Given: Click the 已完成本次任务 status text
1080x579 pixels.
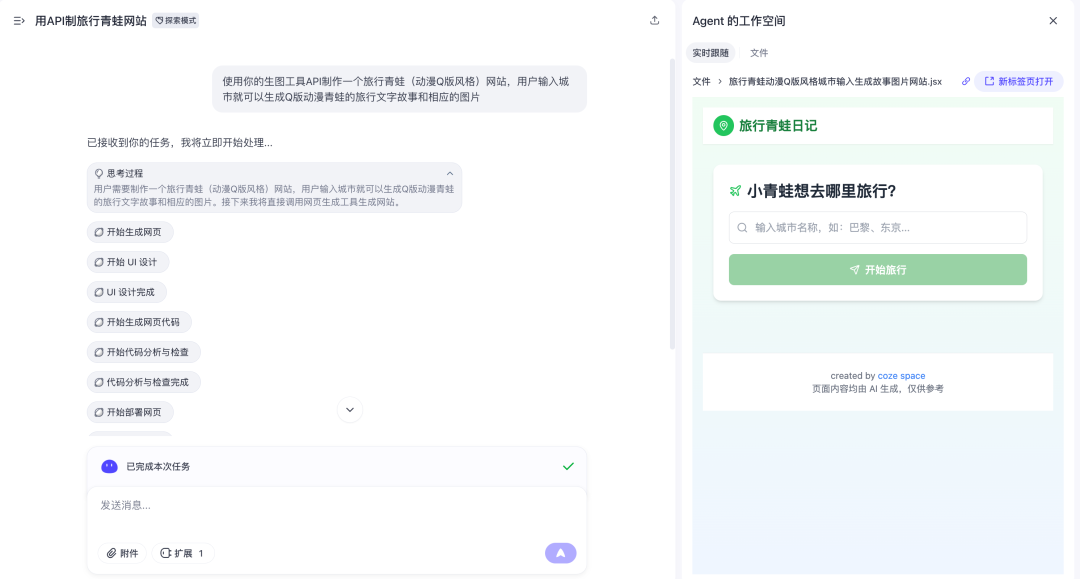Looking at the screenshot, I should (x=158, y=467).
